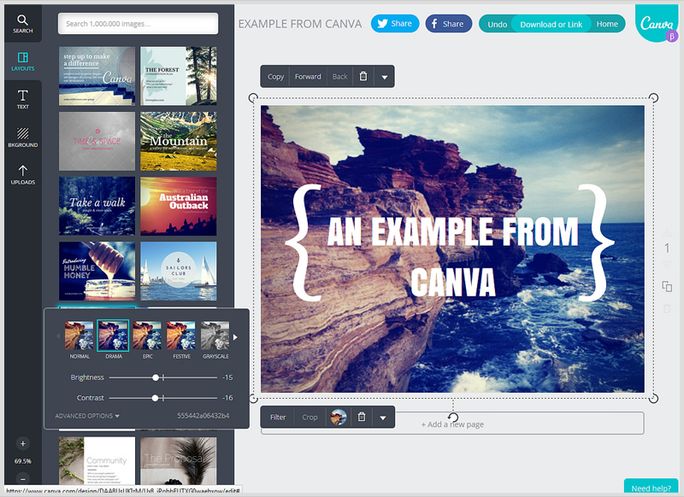Open the Layouts panel
The image size is (684, 497).
pos(23,62)
